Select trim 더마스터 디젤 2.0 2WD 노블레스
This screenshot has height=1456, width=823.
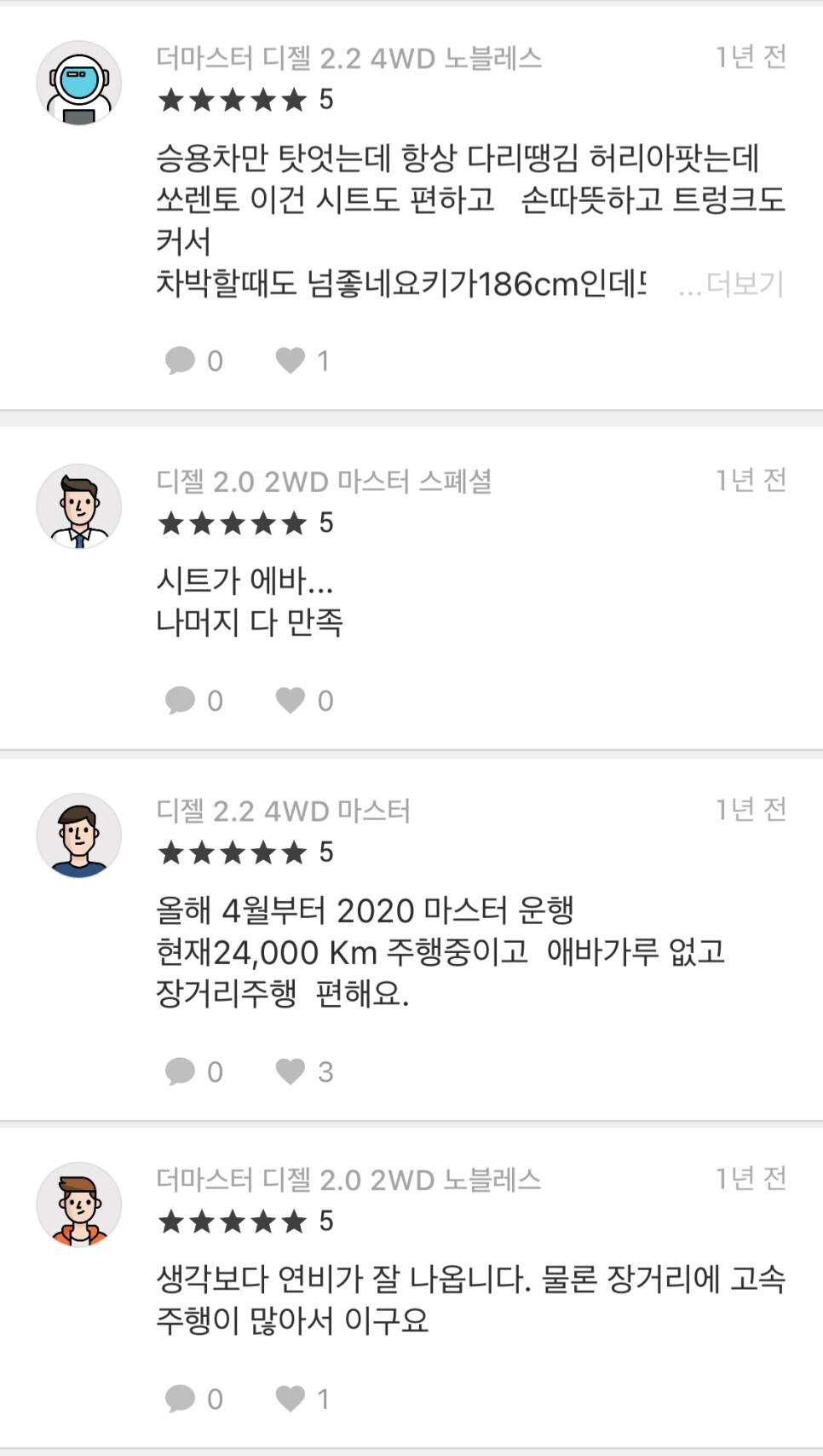click(x=349, y=1180)
